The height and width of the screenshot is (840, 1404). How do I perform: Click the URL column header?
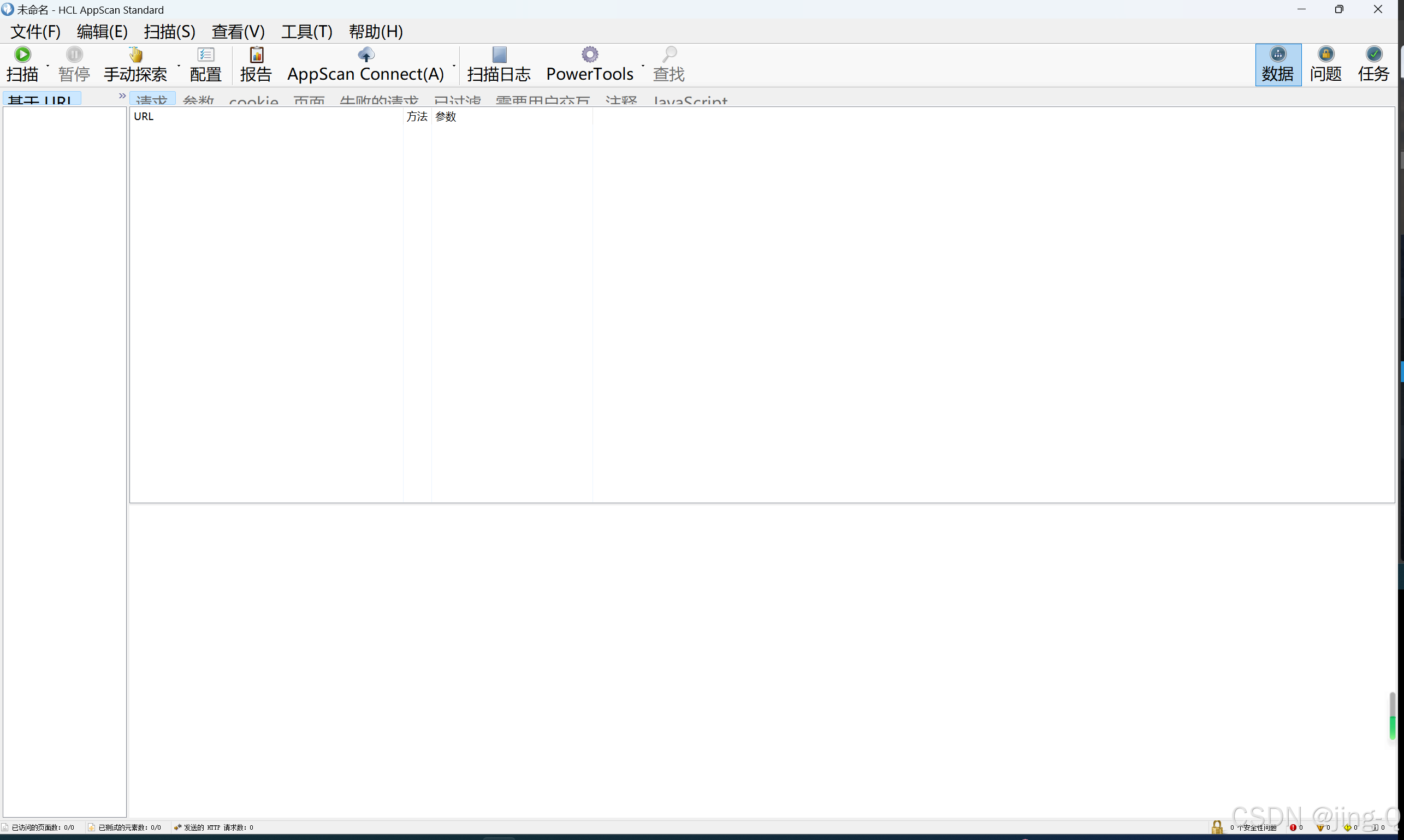coord(144,117)
